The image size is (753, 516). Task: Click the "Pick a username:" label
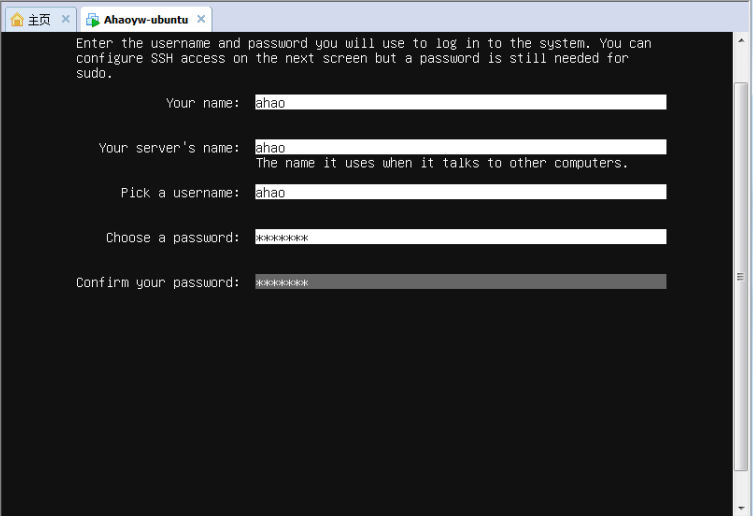coord(180,193)
